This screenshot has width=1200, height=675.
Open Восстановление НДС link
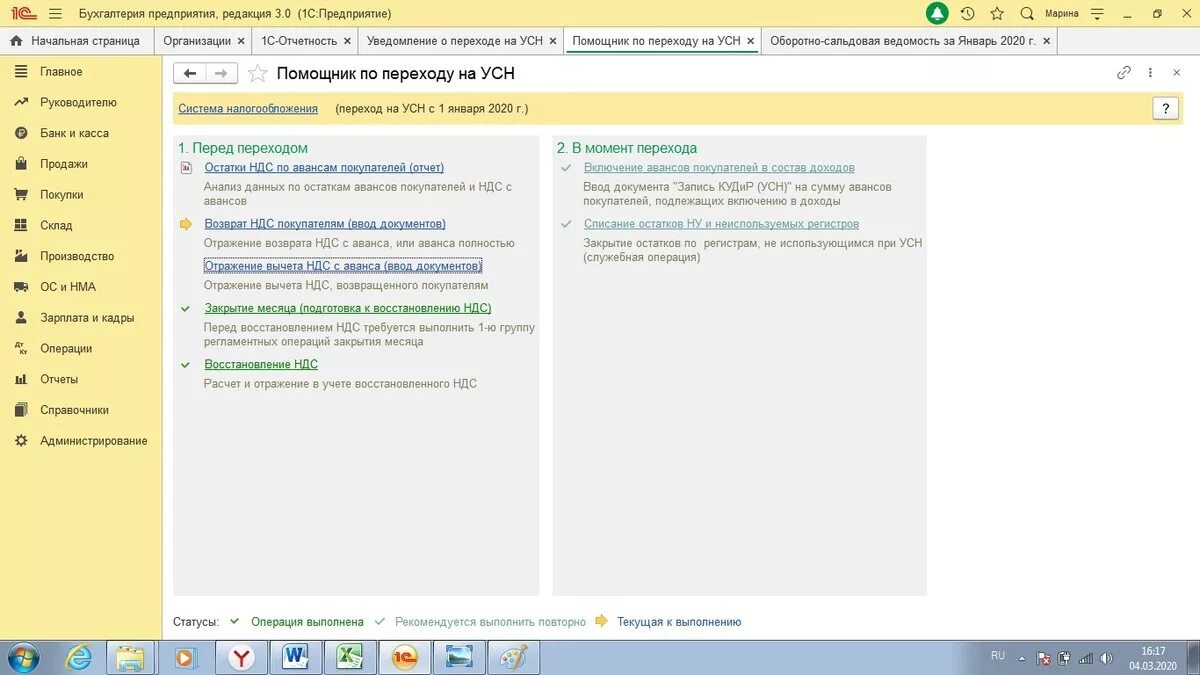point(261,364)
